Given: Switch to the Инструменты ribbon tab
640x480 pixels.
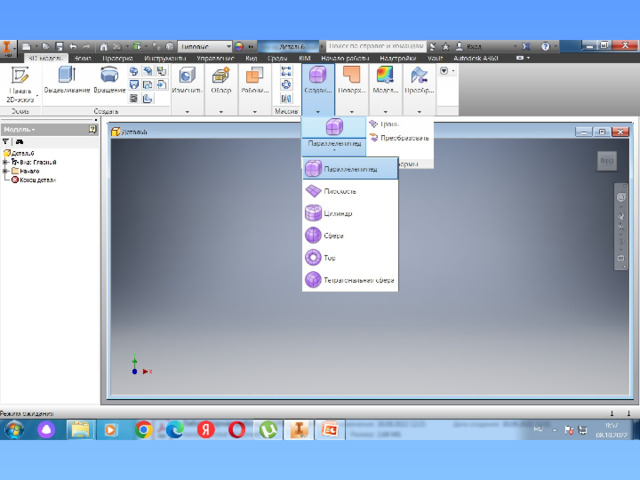Looking at the screenshot, I should tap(164, 58).
